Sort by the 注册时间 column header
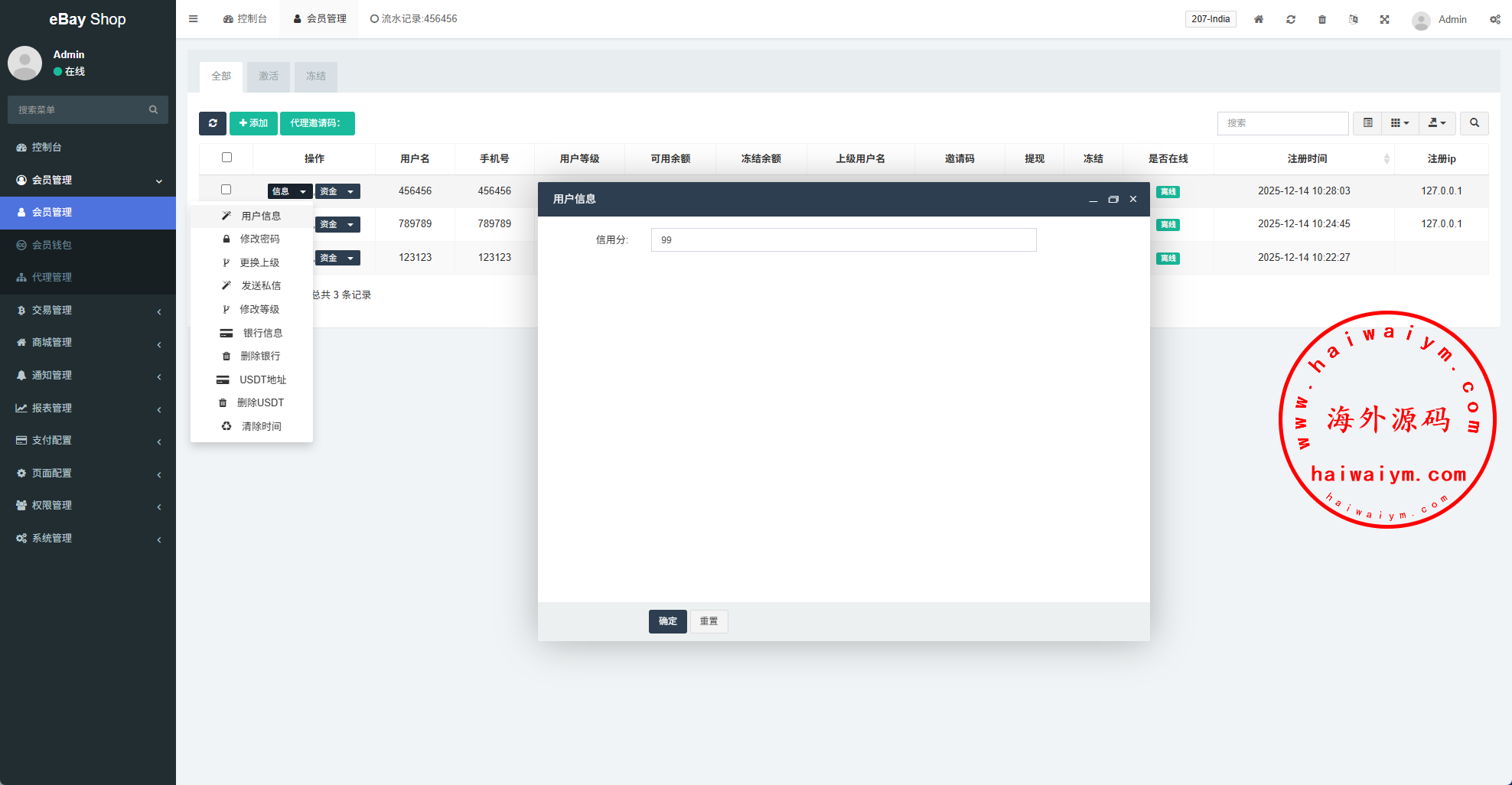 coord(1307,158)
